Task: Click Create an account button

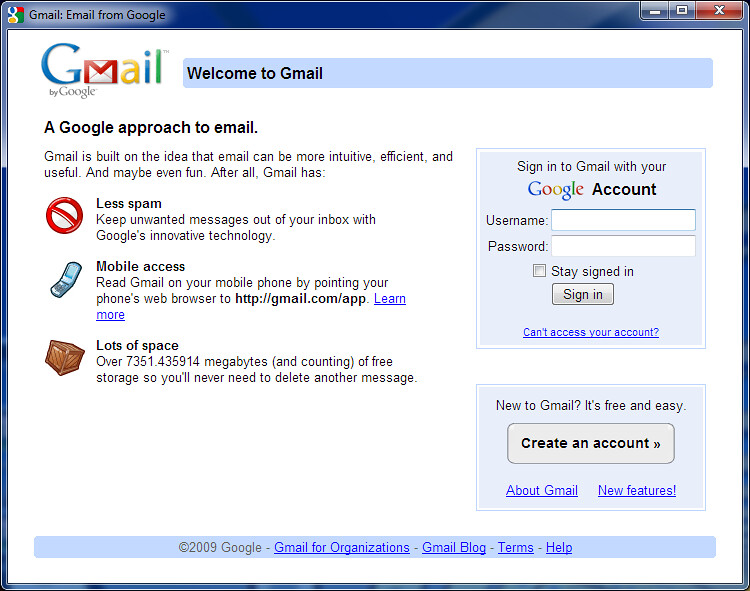Action: [x=591, y=443]
